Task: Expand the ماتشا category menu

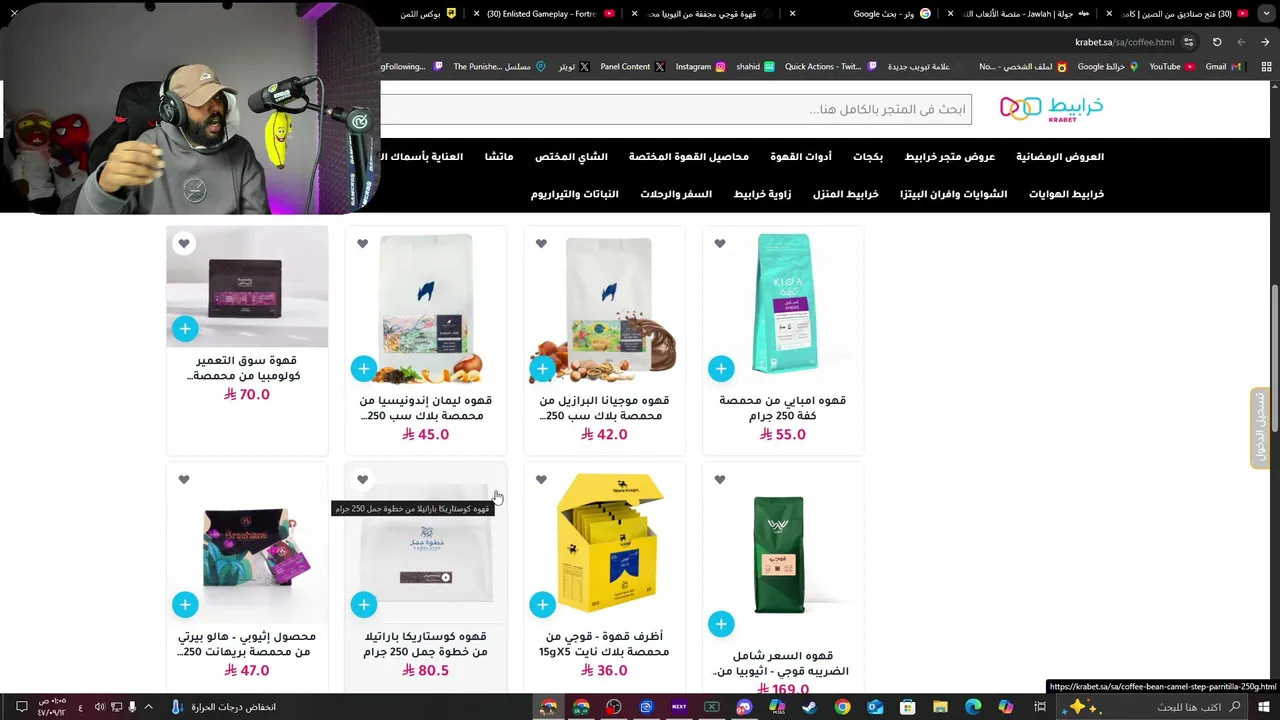Action: (x=499, y=157)
